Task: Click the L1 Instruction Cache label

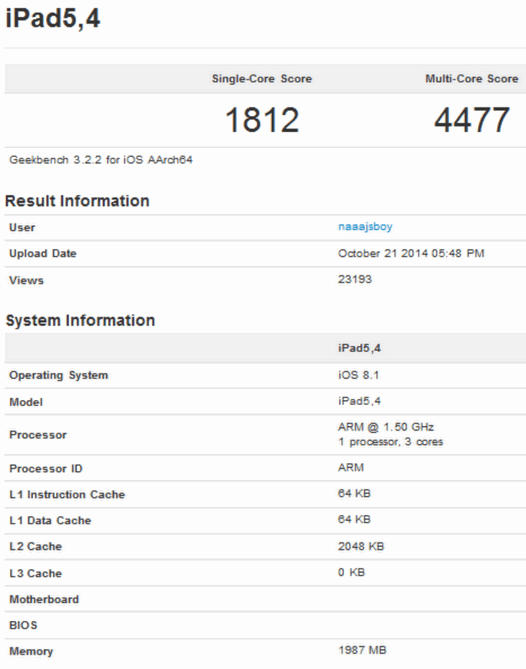Action: click(x=67, y=494)
